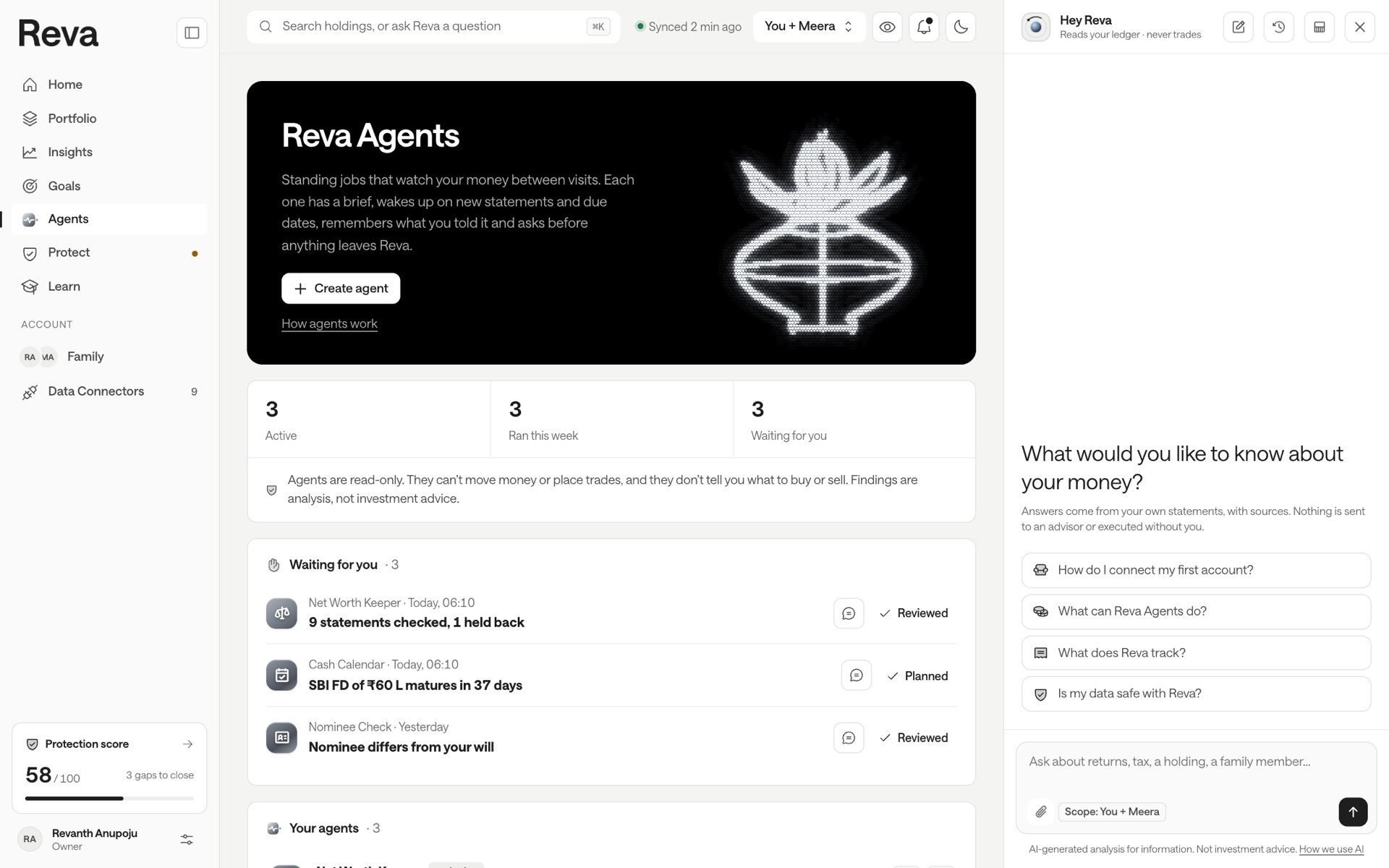The height and width of the screenshot is (868, 1389).
Task: Open the How we use AI link
Action: (x=1331, y=849)
